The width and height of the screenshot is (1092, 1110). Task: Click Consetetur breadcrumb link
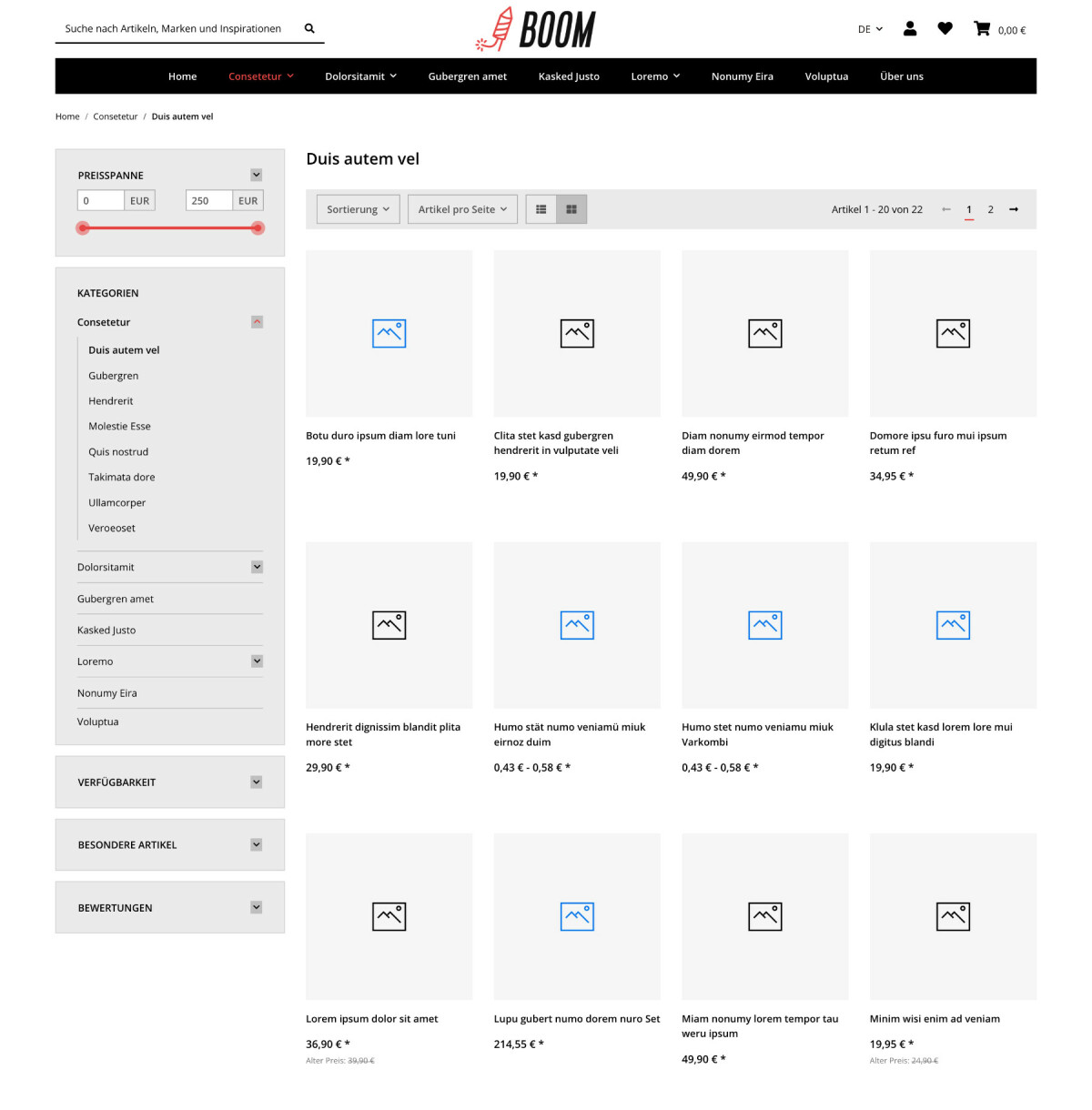pos(116,116)
